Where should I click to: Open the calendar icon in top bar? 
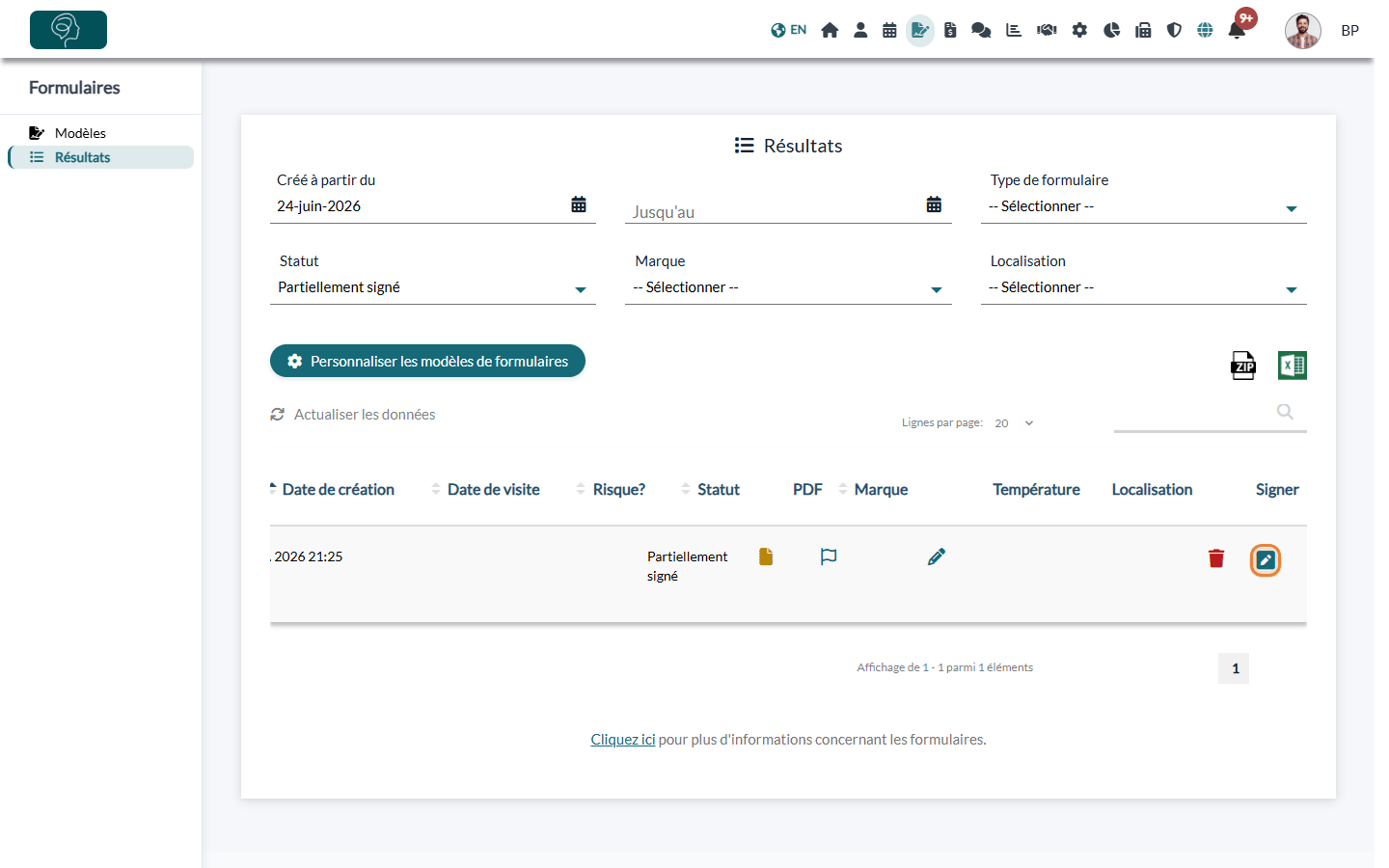pos(889,30)
